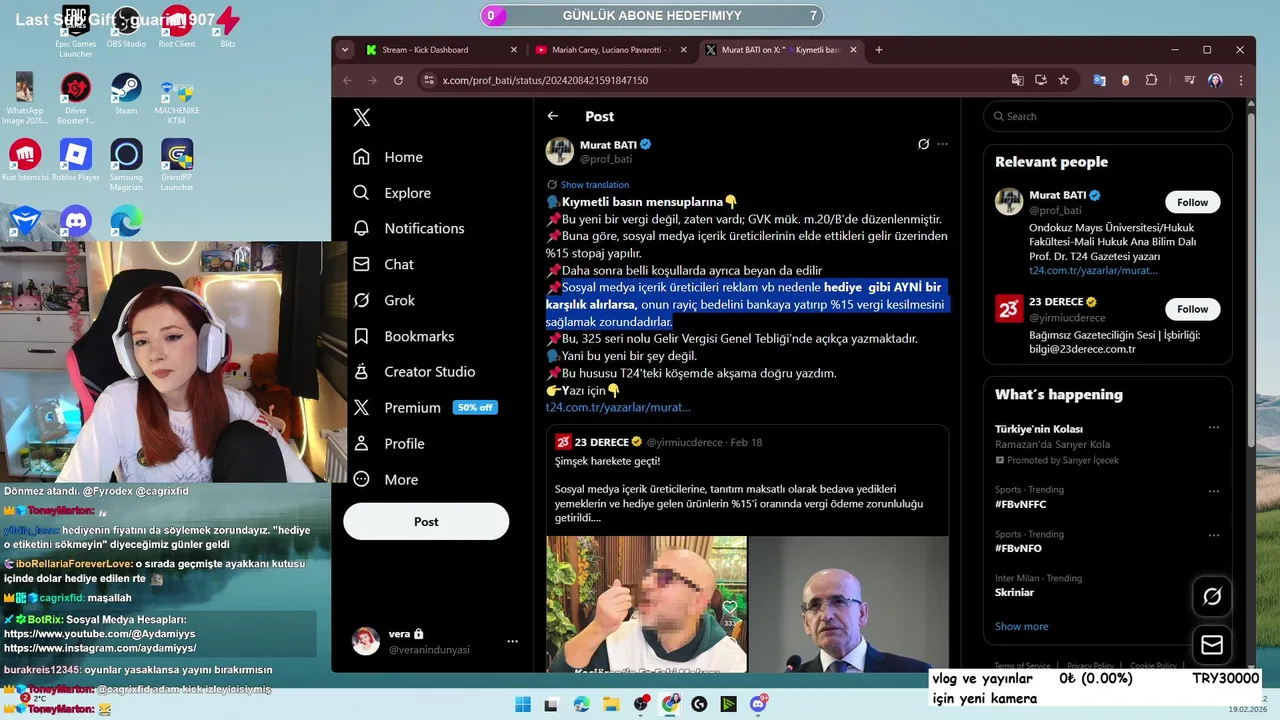The image size is (1280, 720).
Task: Bookmark this page with star icon
Action: 1064,80
